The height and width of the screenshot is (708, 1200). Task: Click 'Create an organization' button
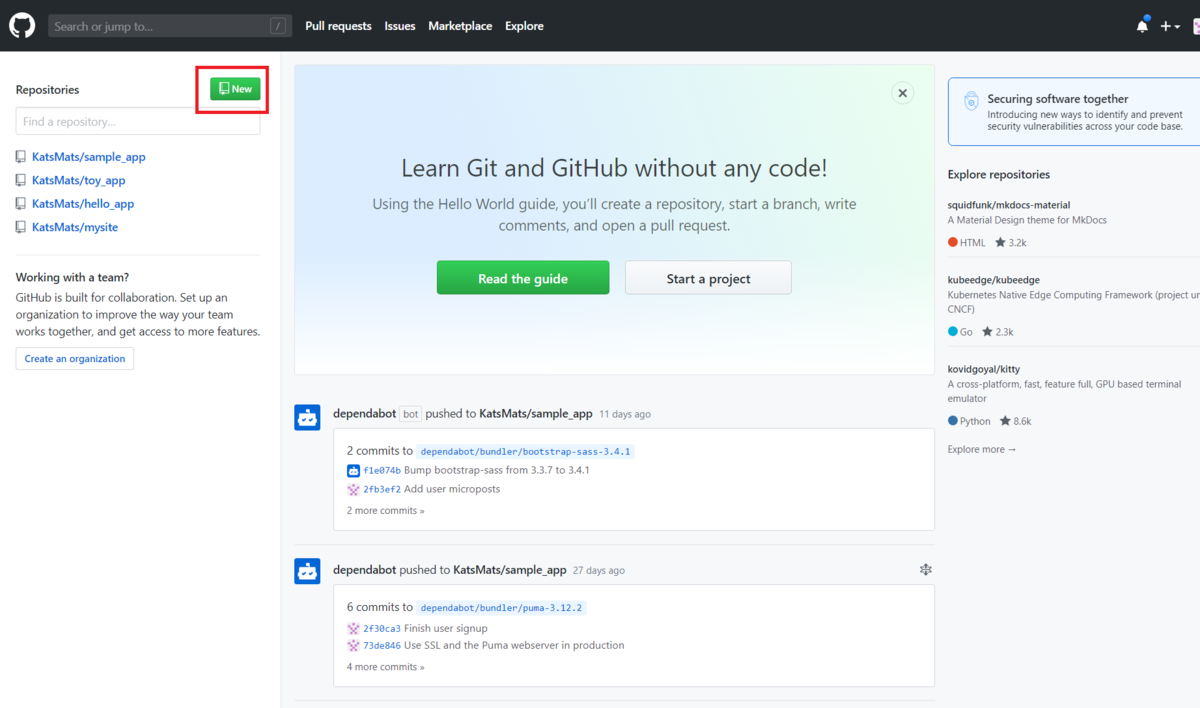click(x=75, y=359)
